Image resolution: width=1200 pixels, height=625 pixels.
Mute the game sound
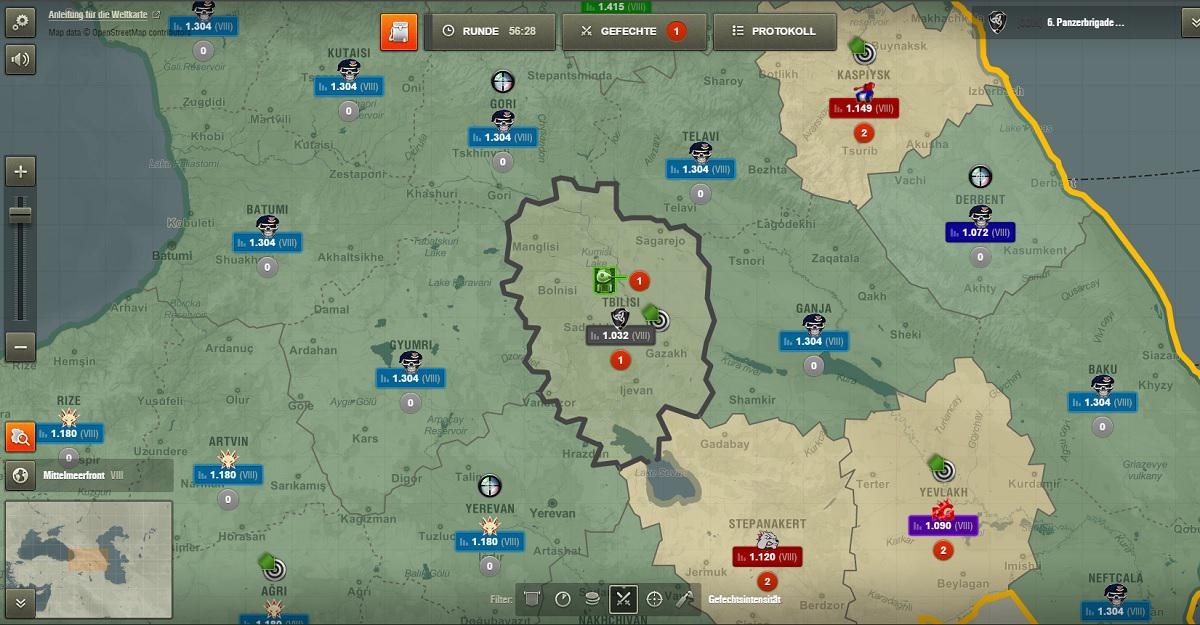(21, 59)
